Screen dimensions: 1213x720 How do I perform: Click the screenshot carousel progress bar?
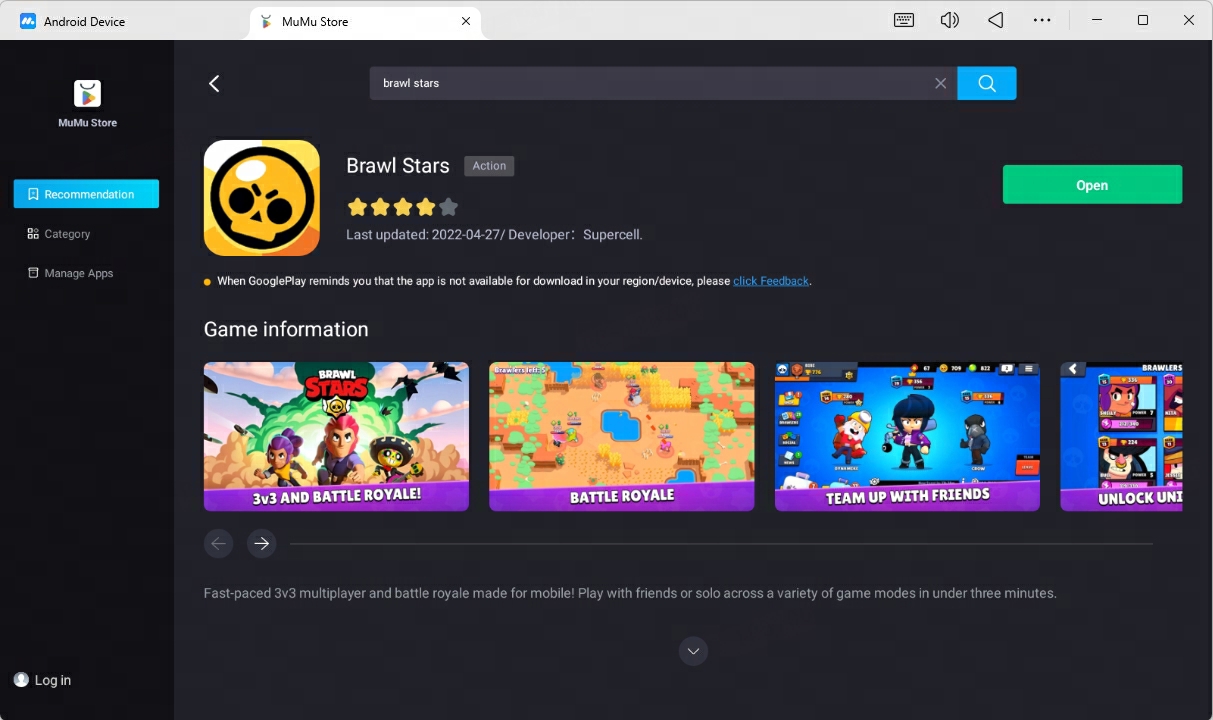(722, 543)
